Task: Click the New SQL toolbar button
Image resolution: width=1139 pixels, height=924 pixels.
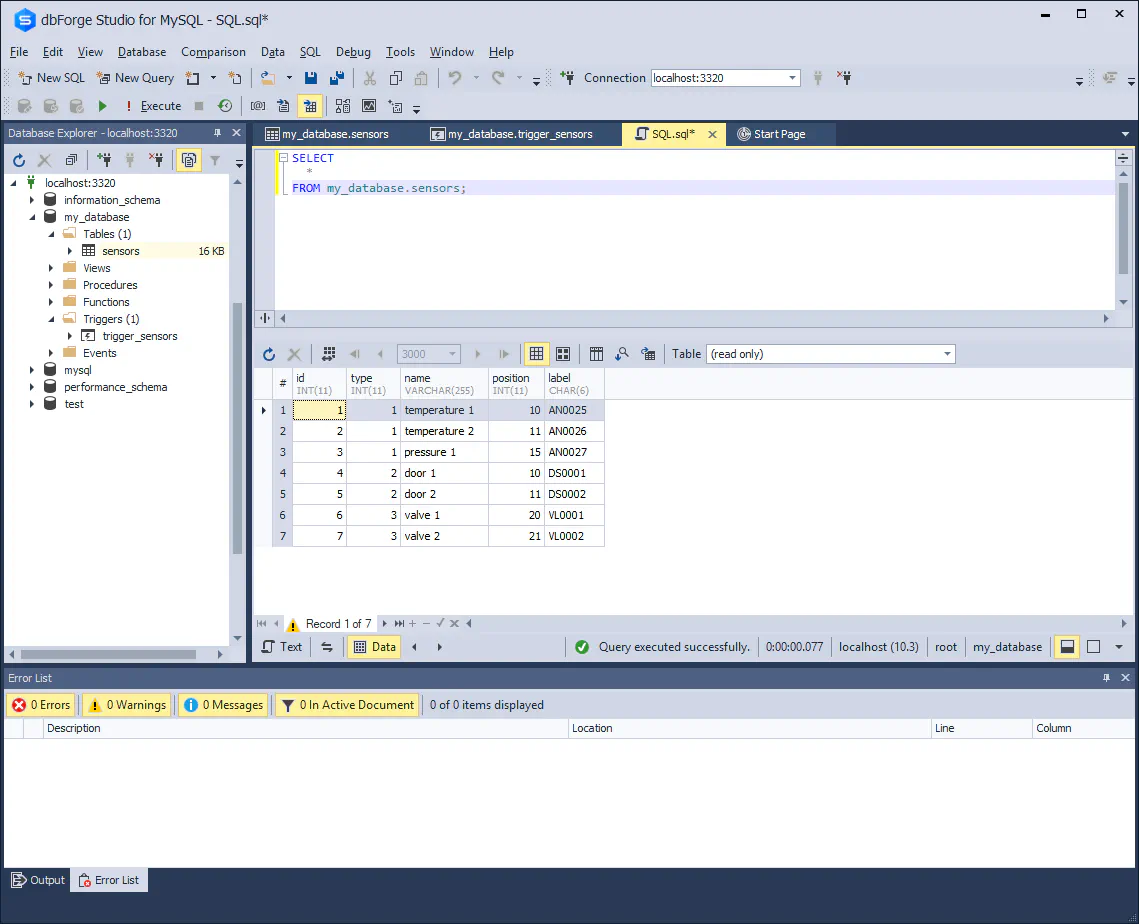Action: [x=51, y=78]
